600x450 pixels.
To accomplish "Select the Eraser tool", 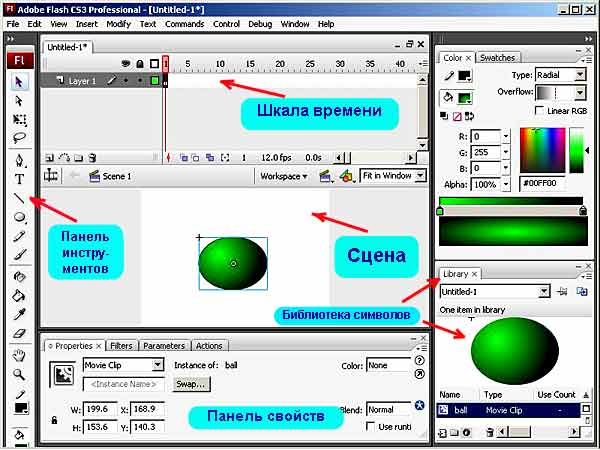I will (x=19, y=333).
